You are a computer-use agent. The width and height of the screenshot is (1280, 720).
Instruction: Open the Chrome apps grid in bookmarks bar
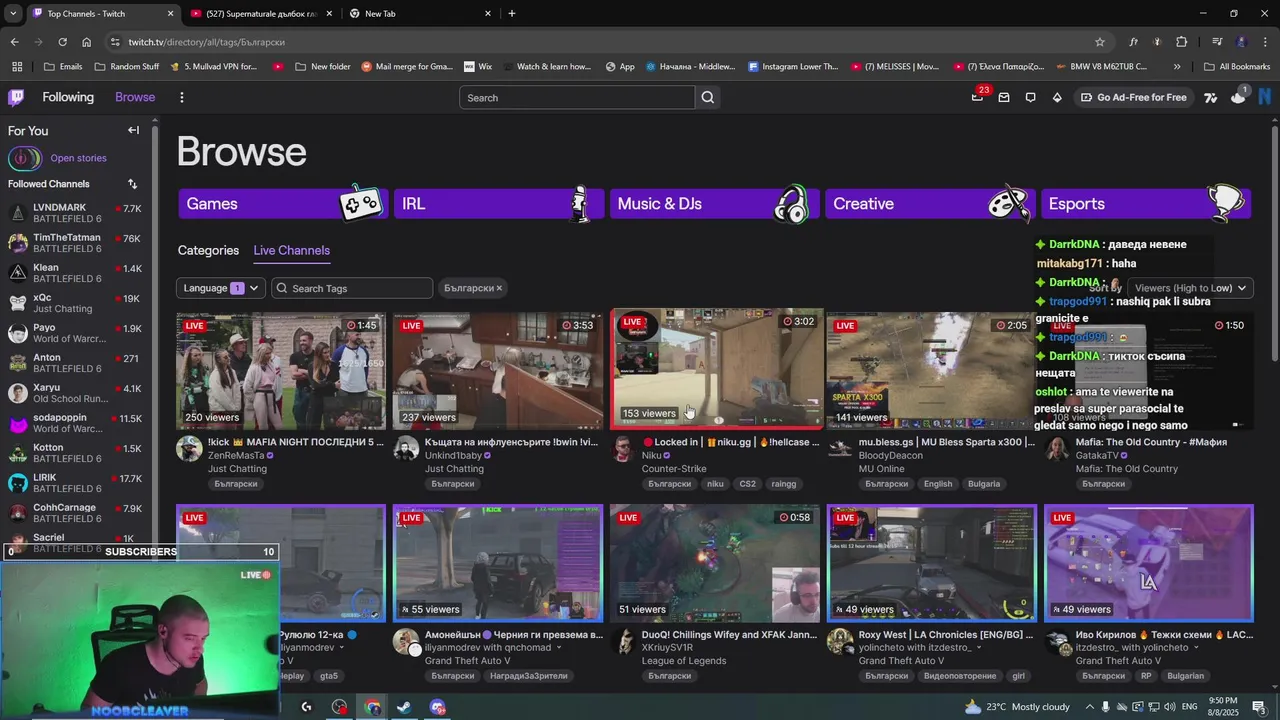click(x=17, y=67)
